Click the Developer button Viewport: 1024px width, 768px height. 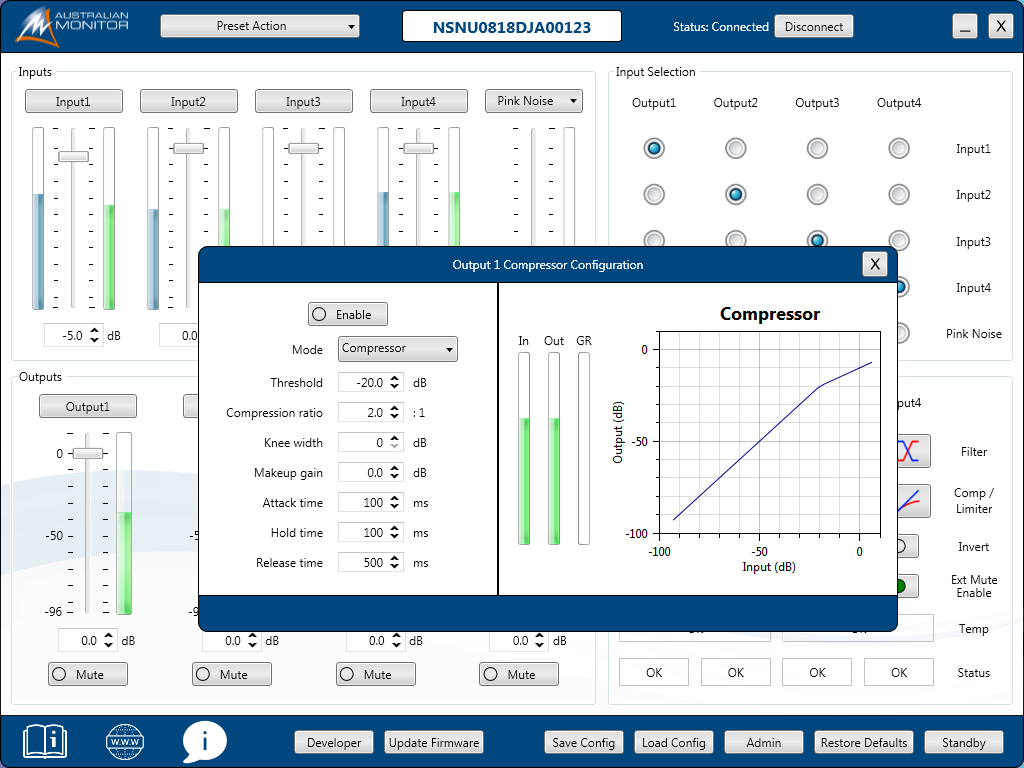334,742
